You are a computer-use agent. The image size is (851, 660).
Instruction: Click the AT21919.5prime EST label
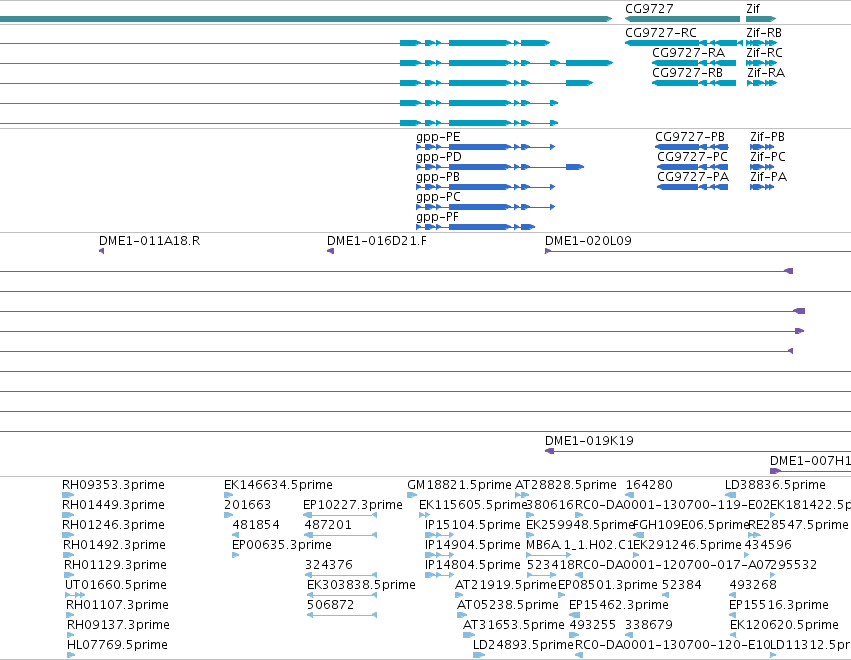(x=506, y=585)
